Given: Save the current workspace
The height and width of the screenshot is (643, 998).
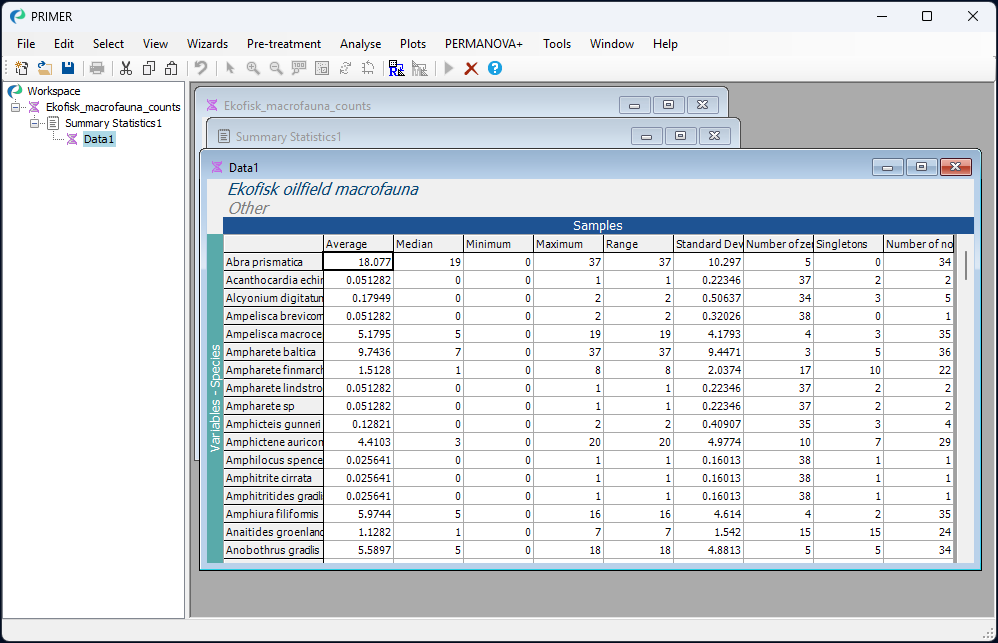Looking at the screenshot, I should 67,68.
